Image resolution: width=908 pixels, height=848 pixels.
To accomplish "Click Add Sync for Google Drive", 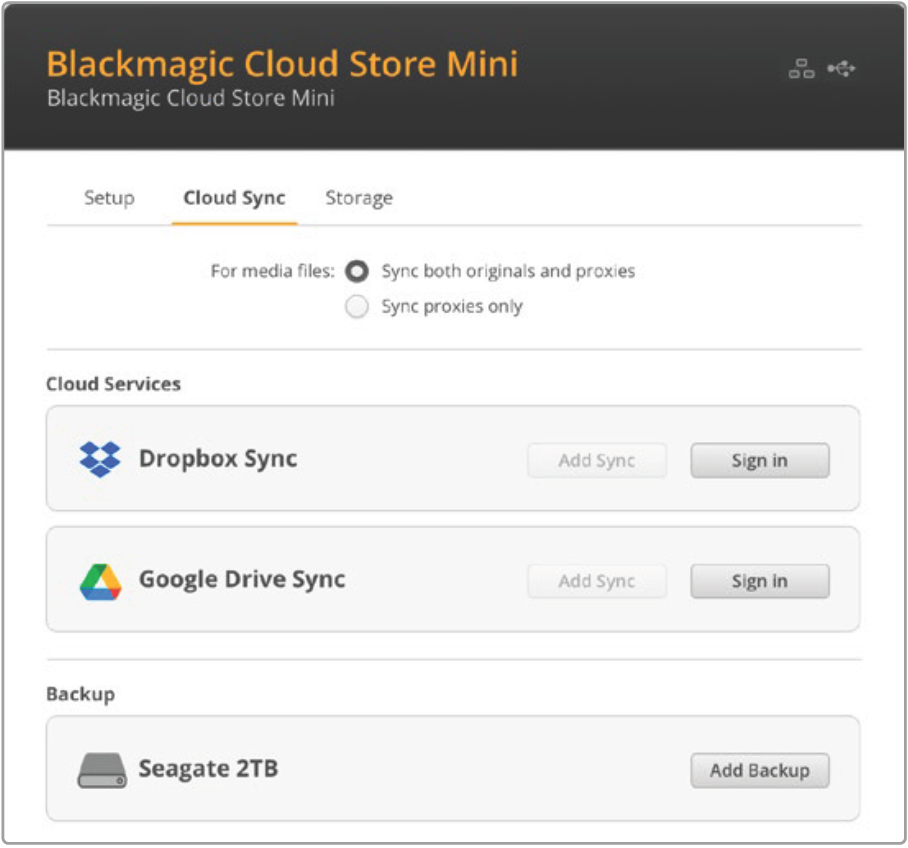I will (597, 581).
